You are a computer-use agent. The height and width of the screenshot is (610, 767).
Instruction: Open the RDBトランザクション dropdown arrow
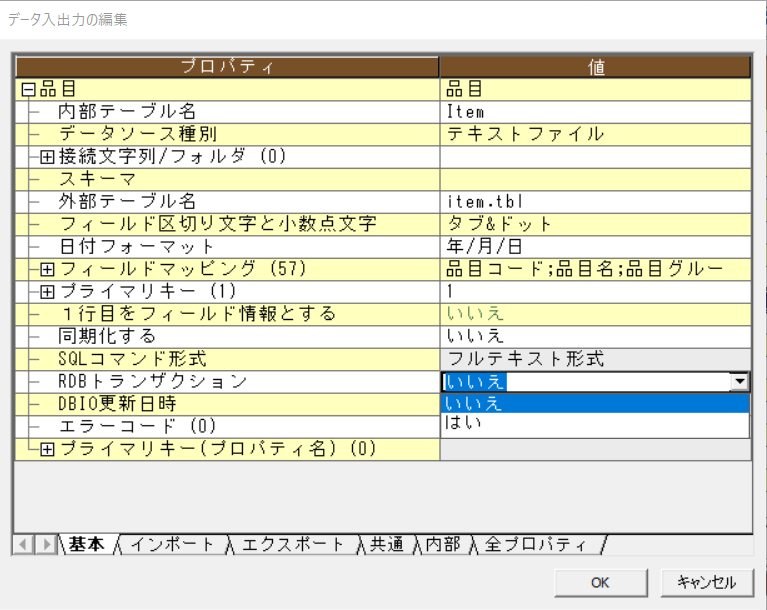coord(740,382)
